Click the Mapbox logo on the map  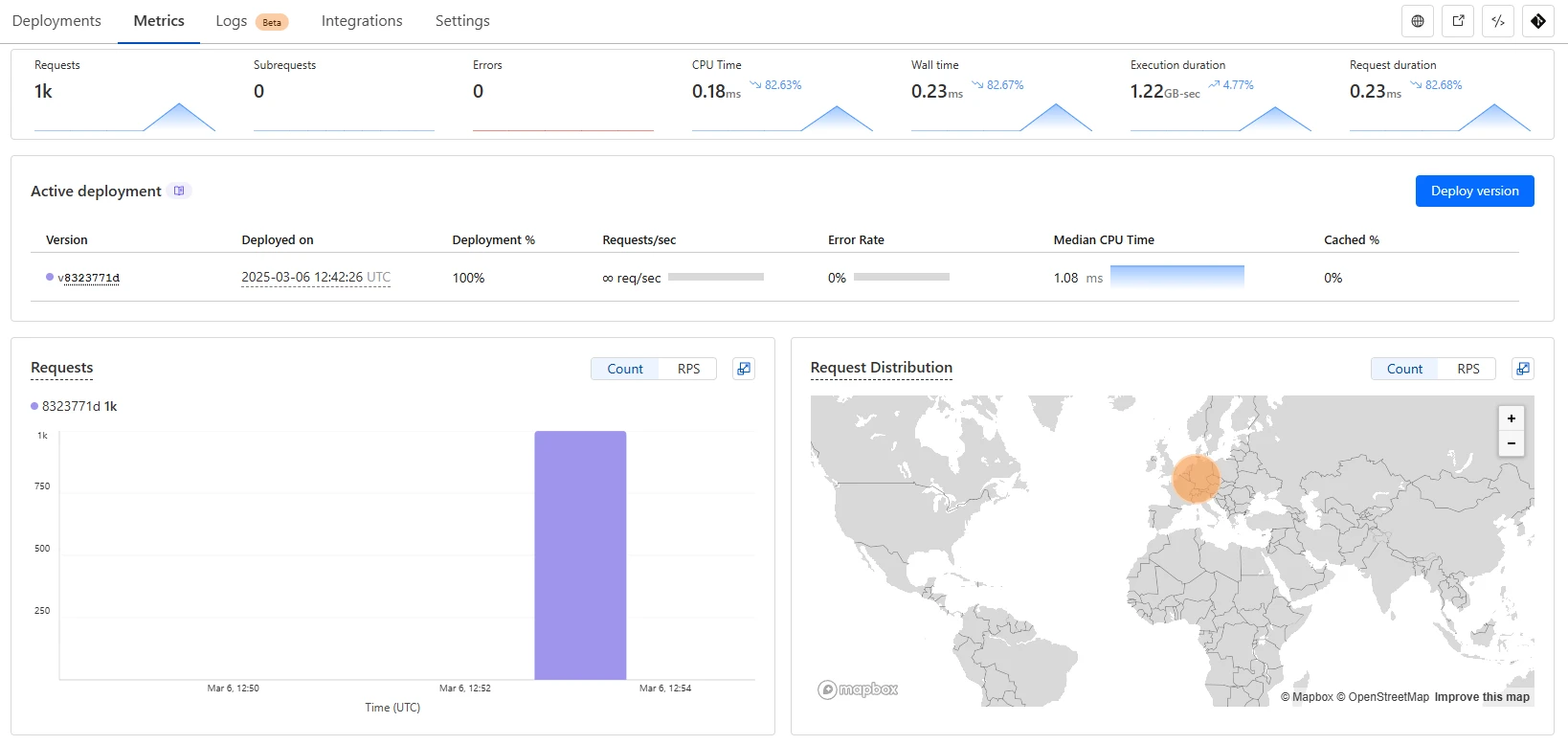click(858, 689)
